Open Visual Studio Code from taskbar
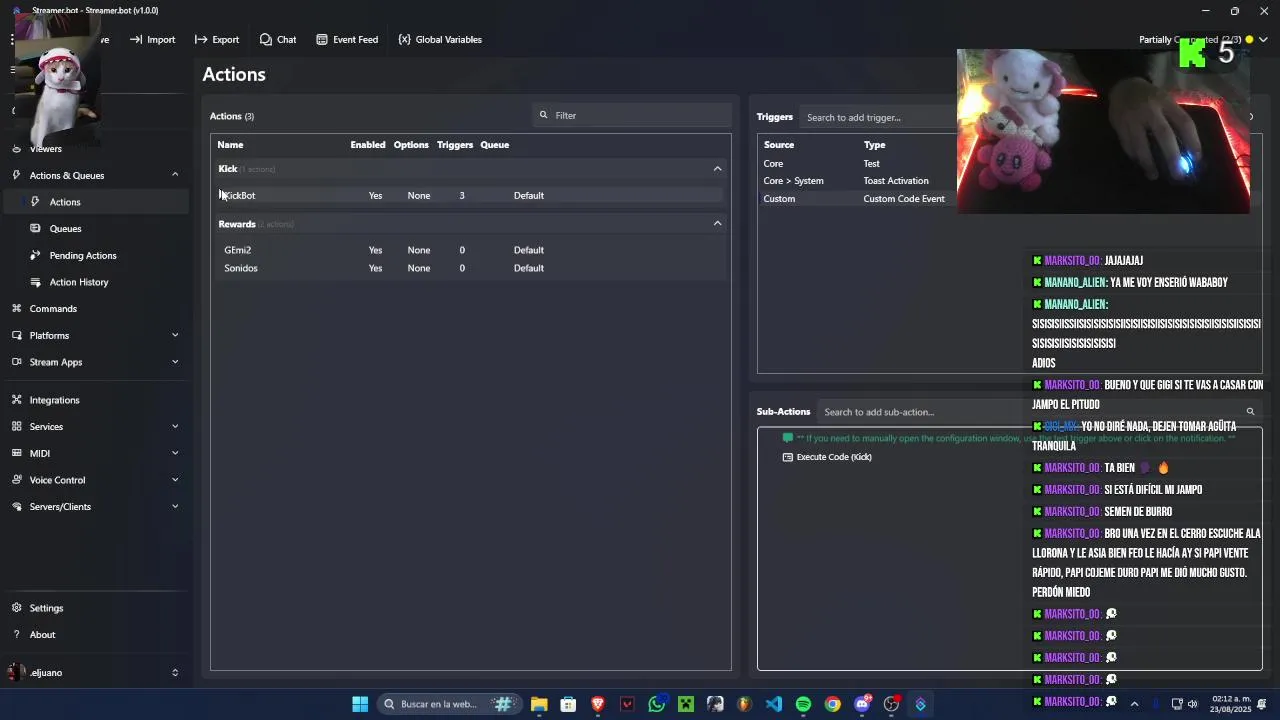Viewport: 1280px width, 720px height. (x=774, y=704)
